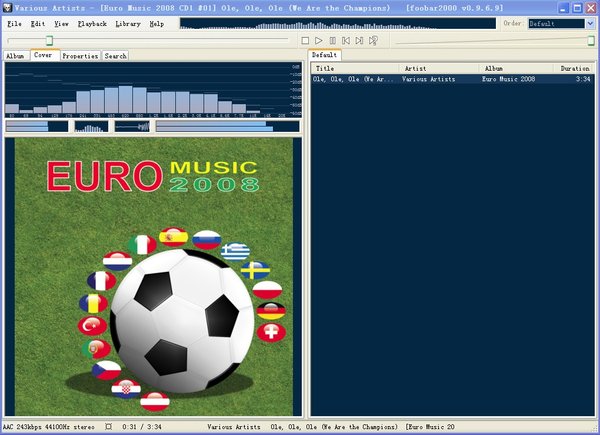Click the Stop playback button
This screenshot has width=600, height=435.
tap(305, 41)
